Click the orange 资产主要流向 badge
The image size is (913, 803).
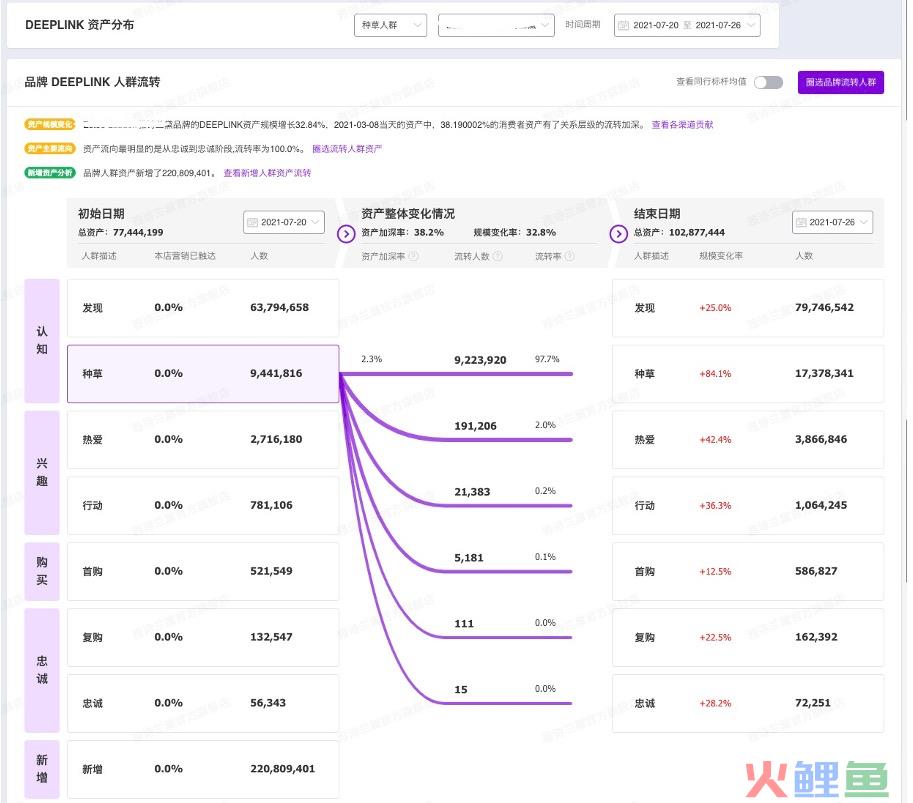[50, 148]
